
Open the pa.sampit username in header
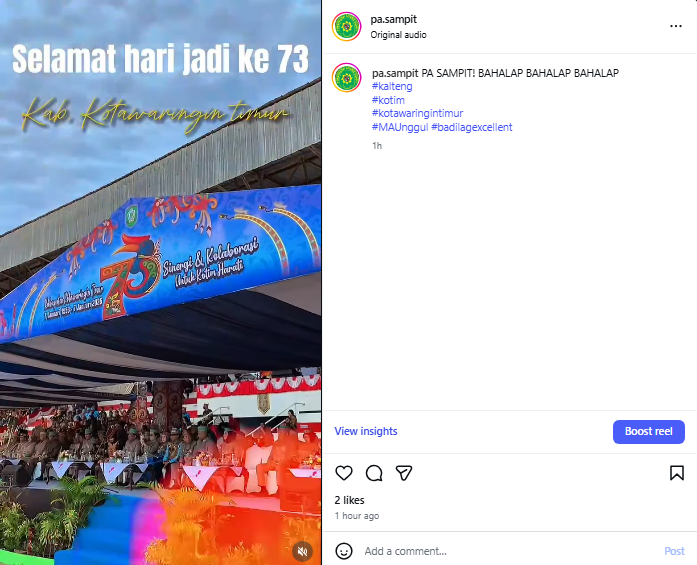(393, 20)
